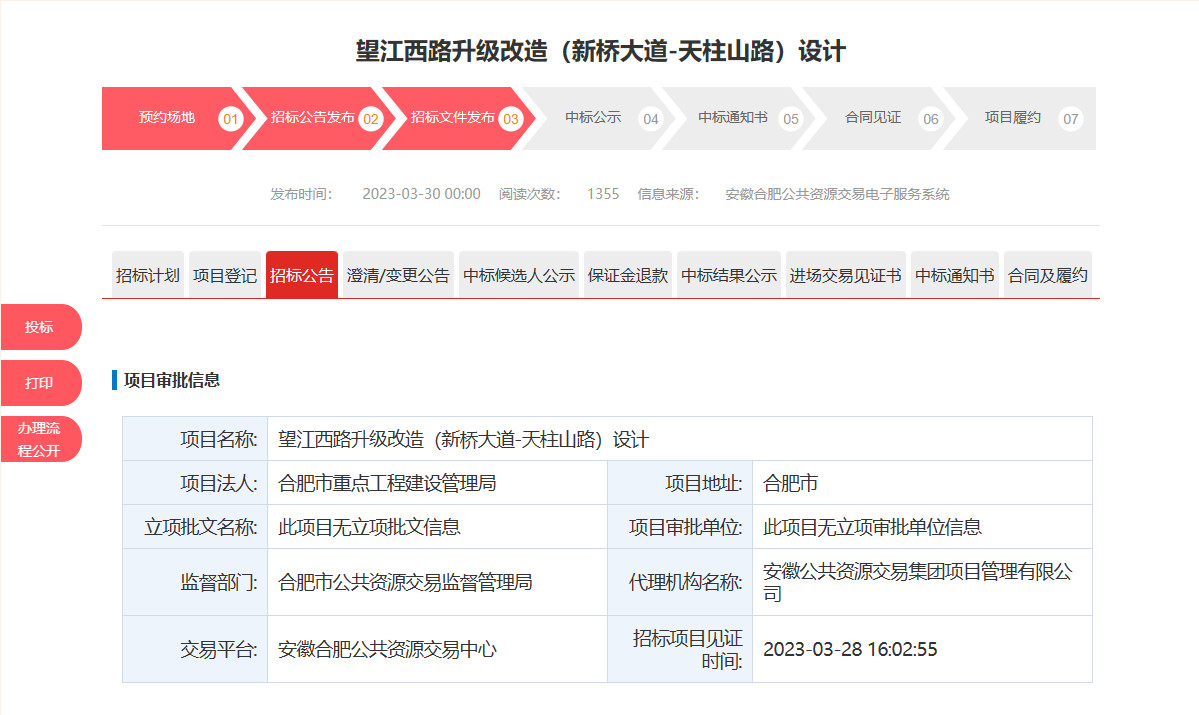Image resolution: width=1199 pixels, height=715 pixels.
Task: Click the 招标公告发布 step 02
Action: (x=318, y=119)
